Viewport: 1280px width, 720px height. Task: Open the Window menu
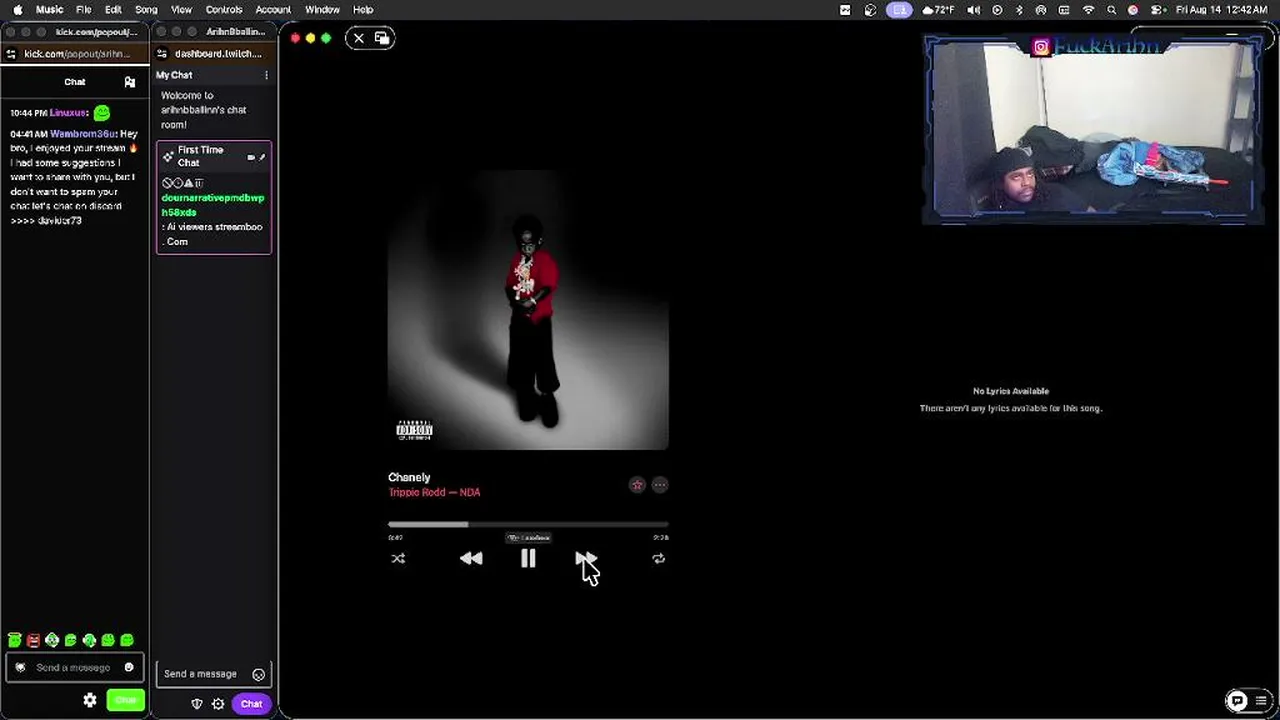(x=322, y=10)
